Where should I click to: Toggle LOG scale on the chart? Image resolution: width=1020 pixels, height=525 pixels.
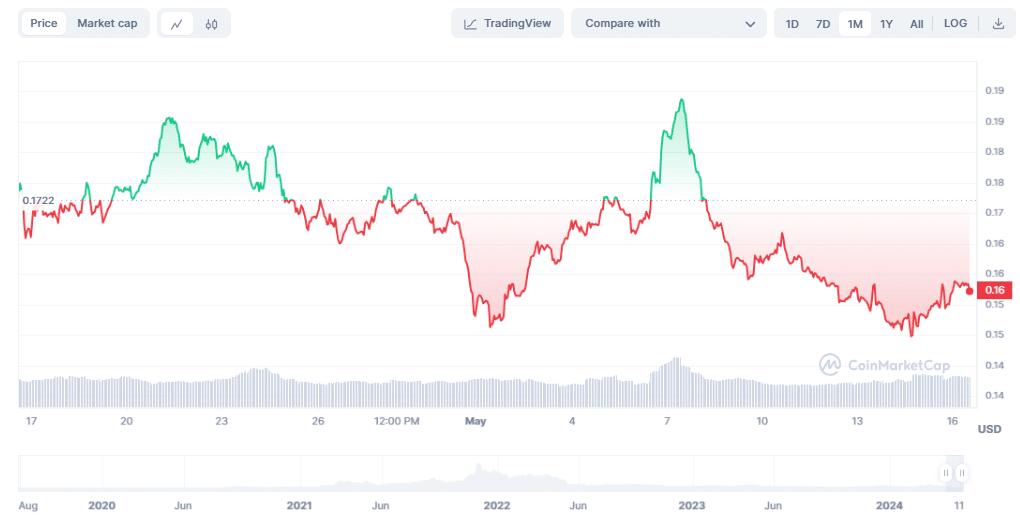coord(955,23)
